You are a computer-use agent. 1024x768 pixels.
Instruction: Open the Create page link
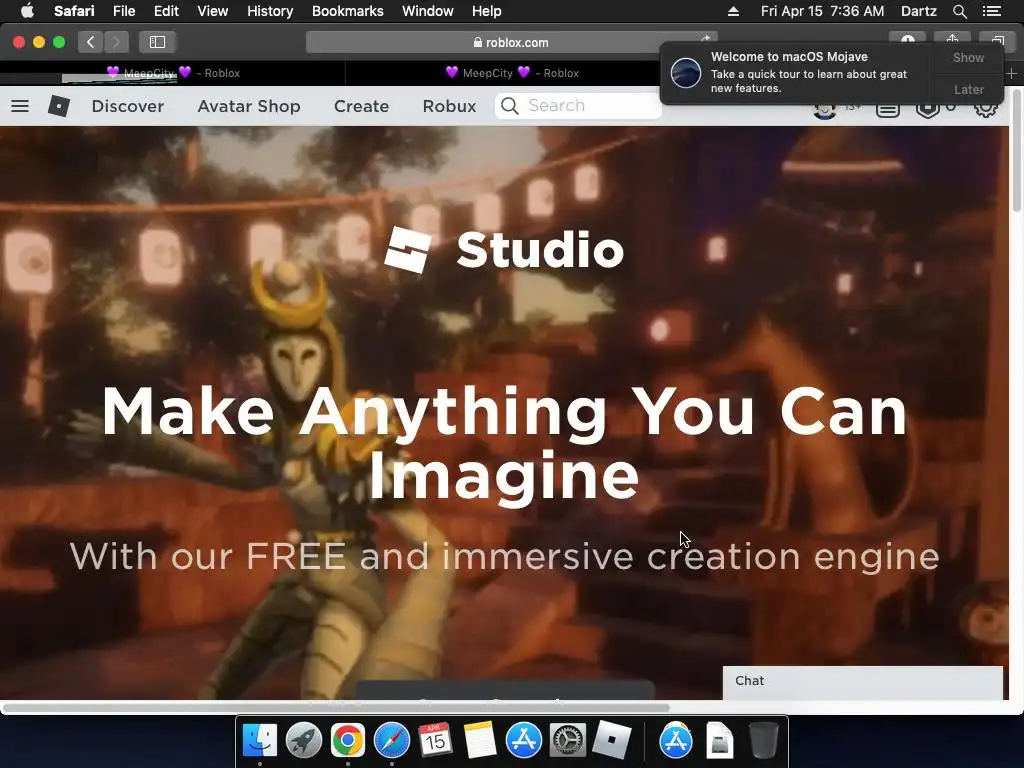pos(361,106)
